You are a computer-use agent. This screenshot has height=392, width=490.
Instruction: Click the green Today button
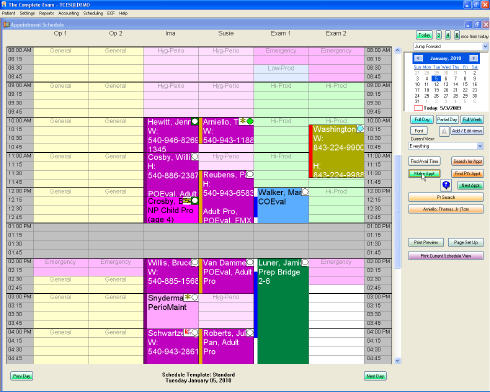tap(424, 35)
